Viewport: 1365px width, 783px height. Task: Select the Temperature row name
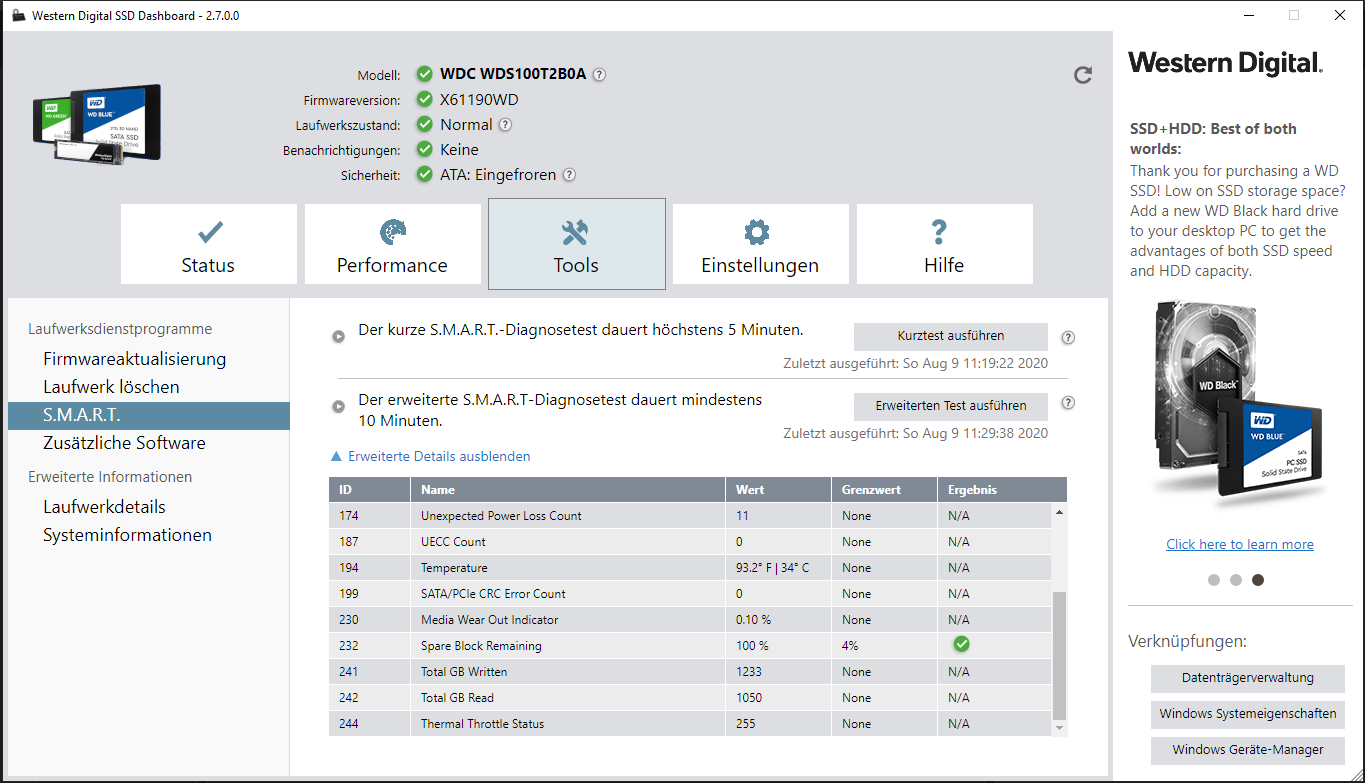click(454, 568)
